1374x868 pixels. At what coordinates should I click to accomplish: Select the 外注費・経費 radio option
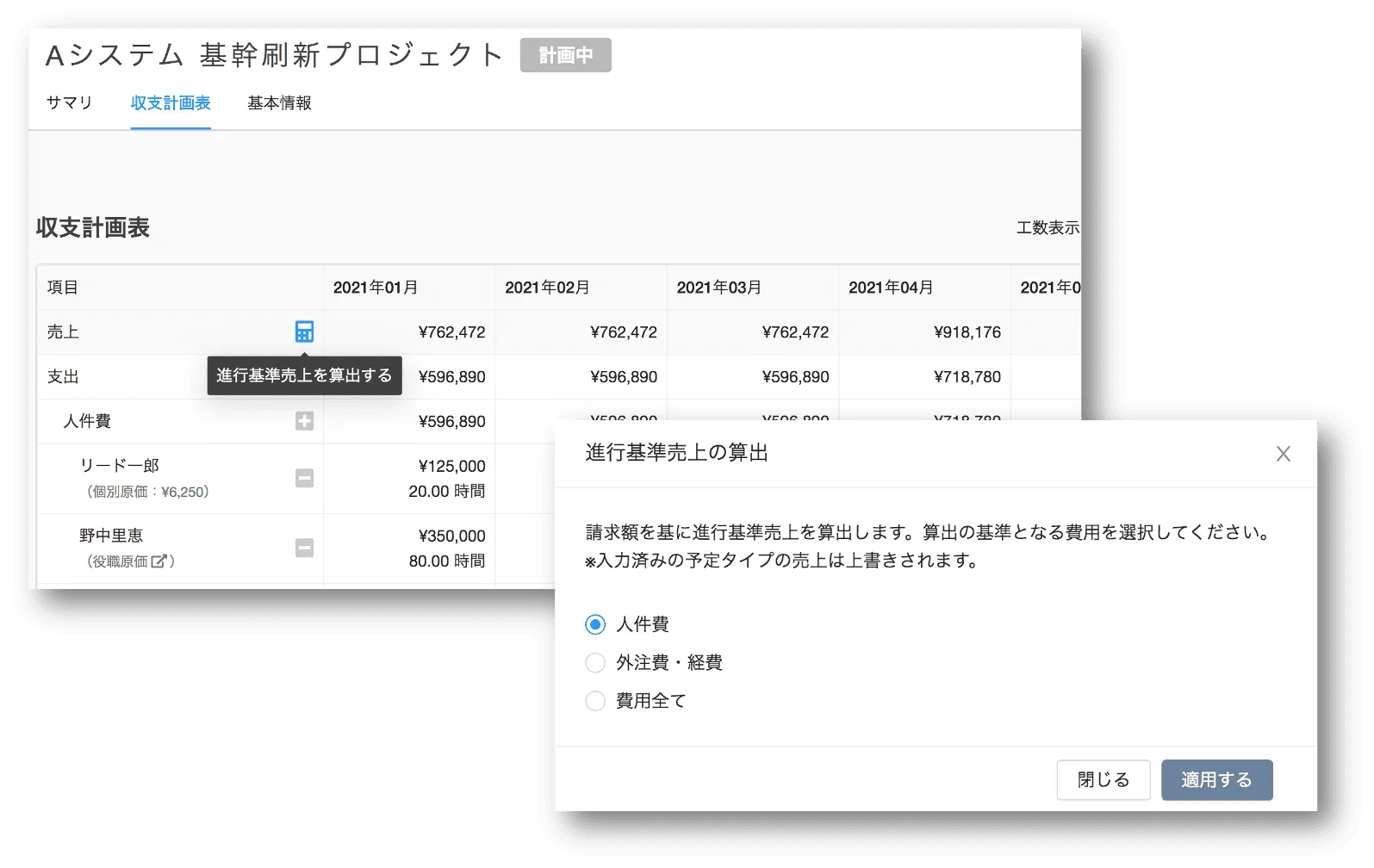point(595,663)
